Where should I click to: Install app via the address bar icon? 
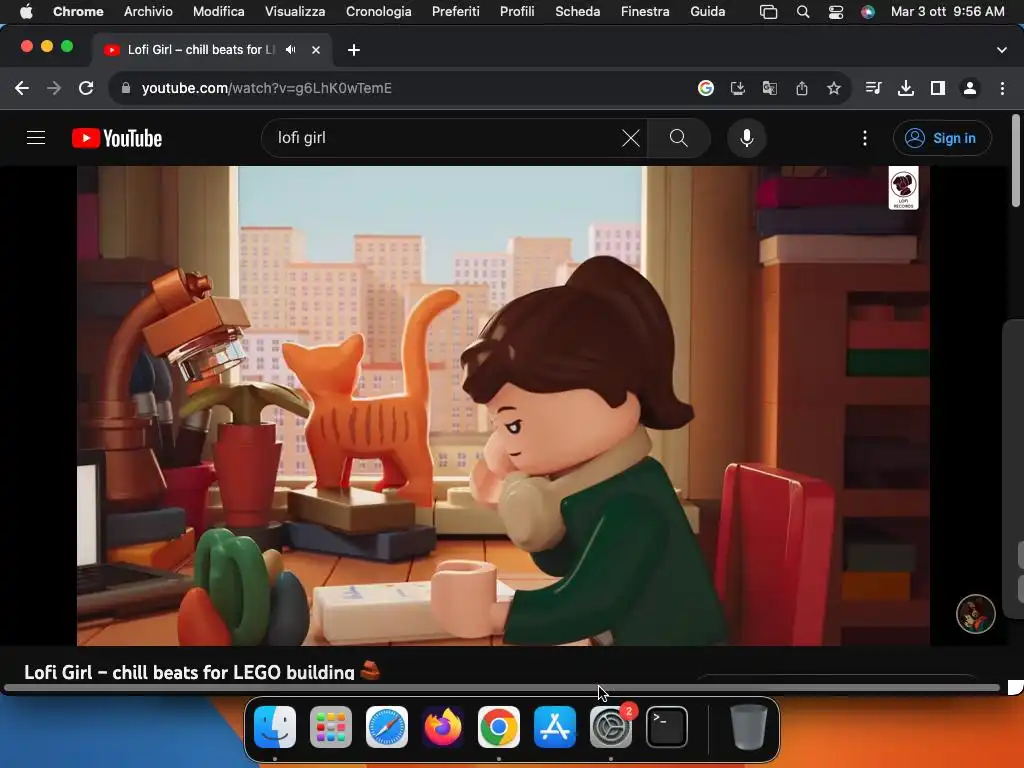click(x=737, y=88)
